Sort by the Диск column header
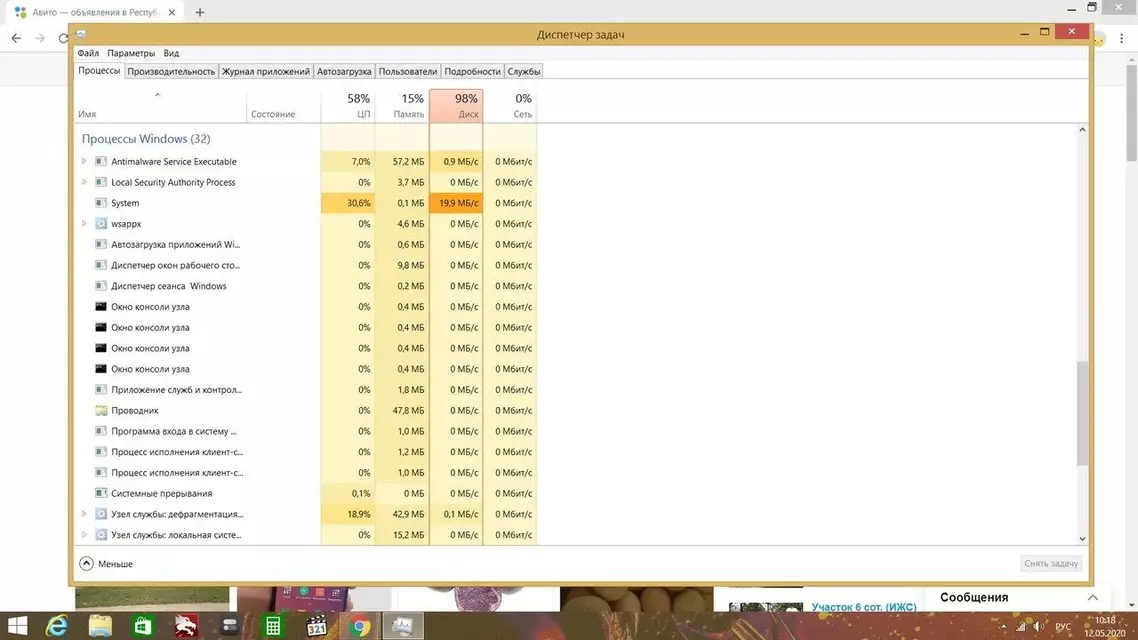Viewport: 1138px width, 640px height. tap(457, 105)
